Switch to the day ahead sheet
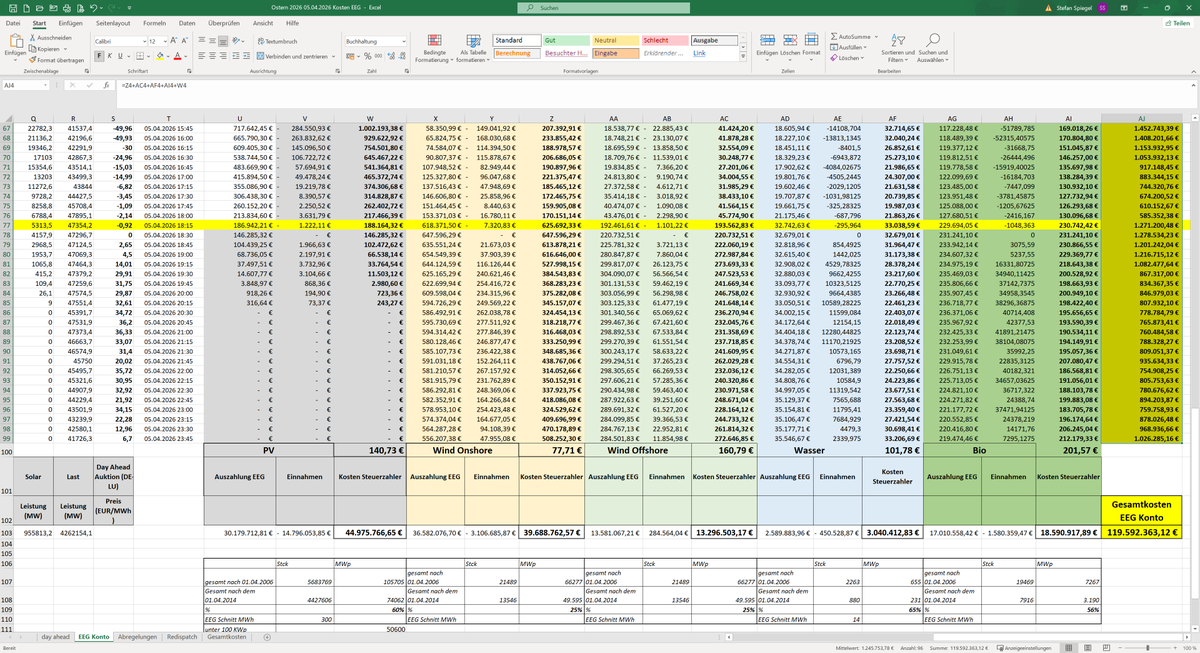Screen dimensions: 1200x653 click(55, 636)
